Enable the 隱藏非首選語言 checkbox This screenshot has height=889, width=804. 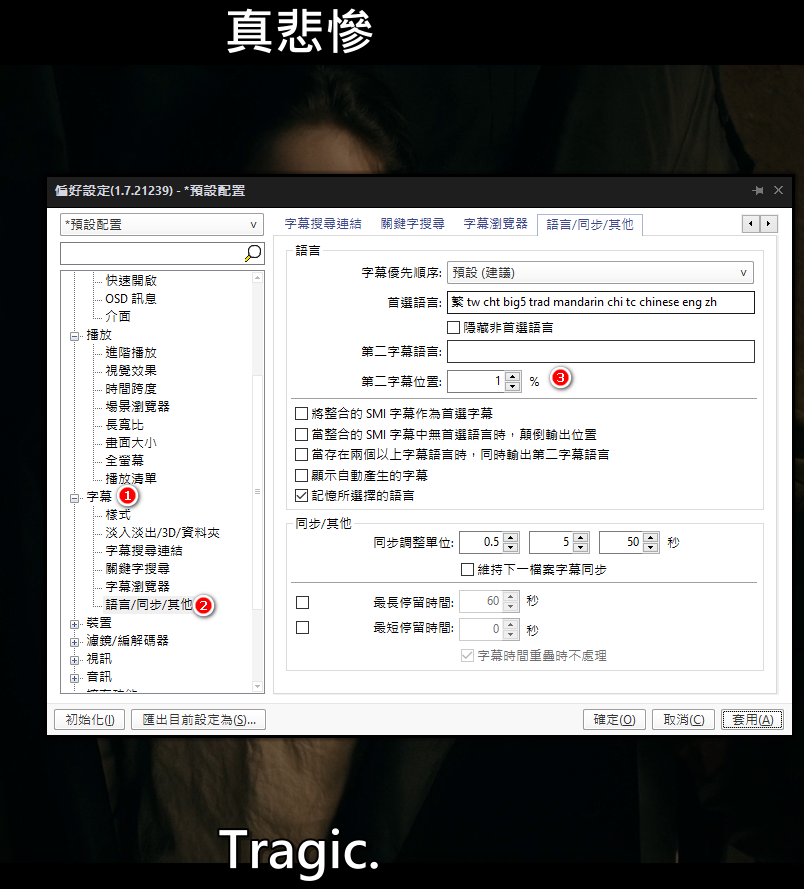(x=454, y=327)
